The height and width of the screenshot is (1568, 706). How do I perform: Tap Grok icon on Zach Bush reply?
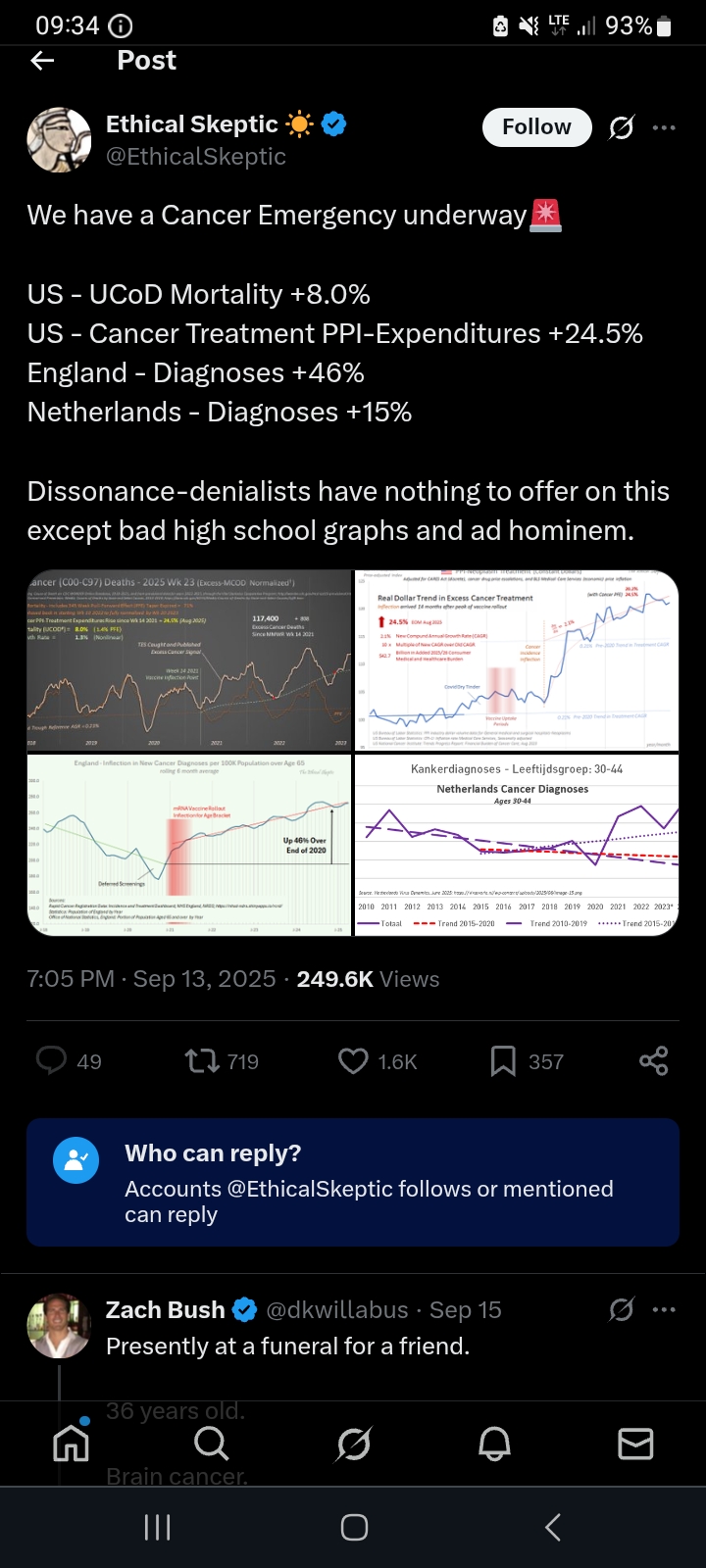[621, 1310]
